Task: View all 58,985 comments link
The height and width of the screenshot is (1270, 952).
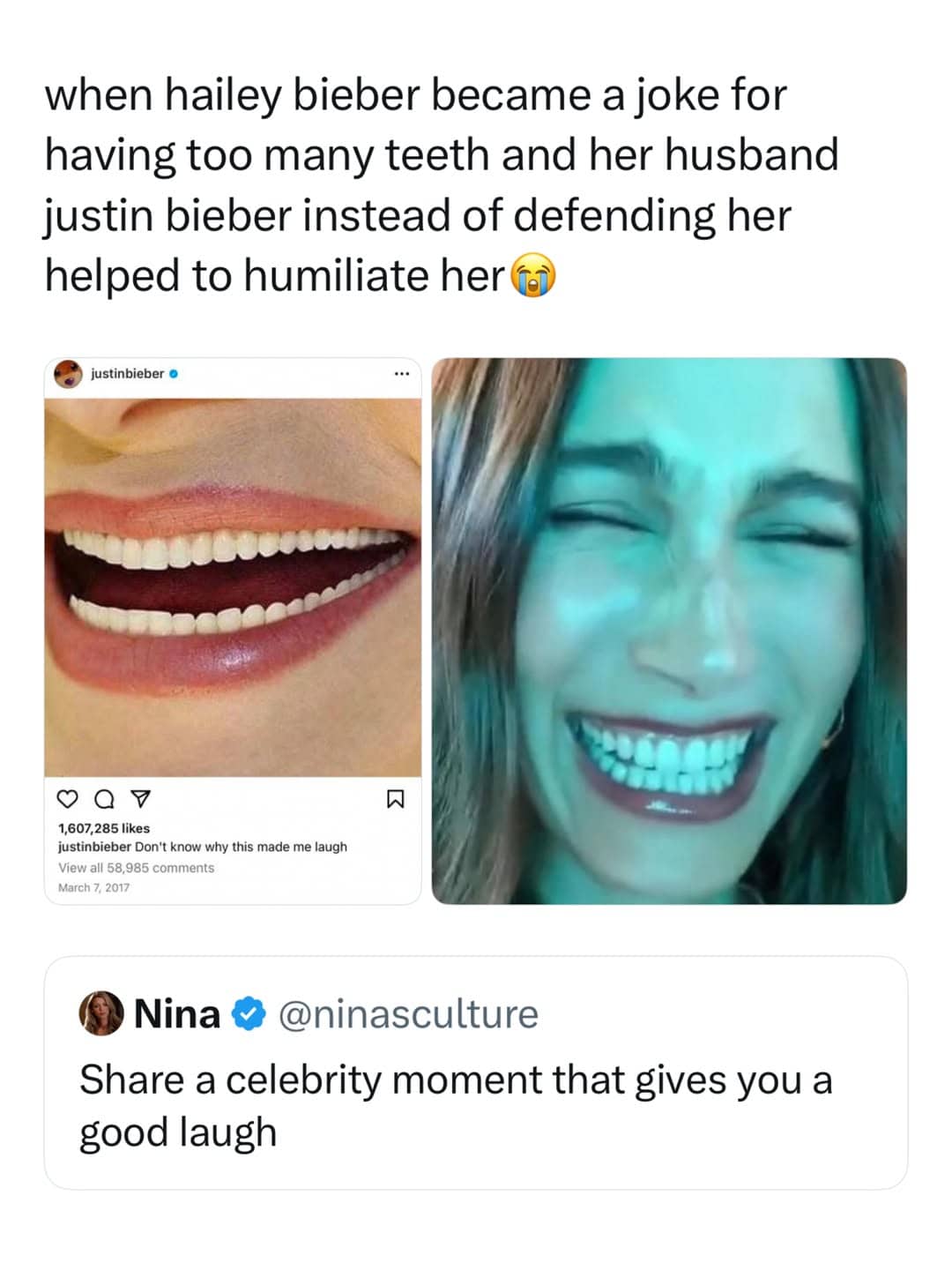Action: click(137, 868)
